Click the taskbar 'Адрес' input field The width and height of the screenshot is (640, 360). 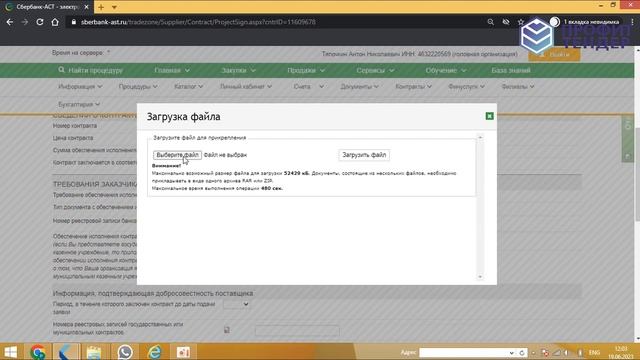[464, 353]
